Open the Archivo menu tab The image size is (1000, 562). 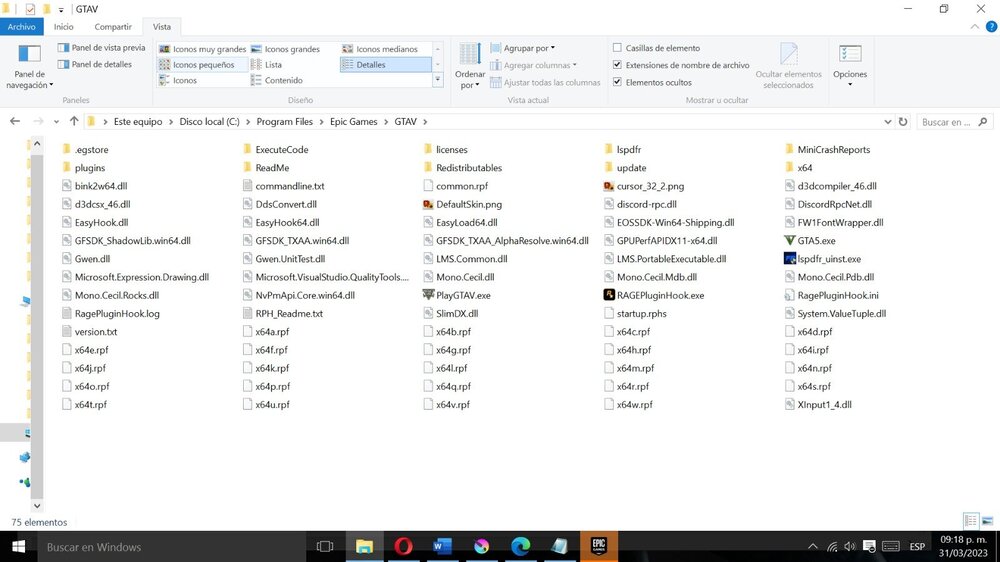pyautogui.click(x=22, y=27)
